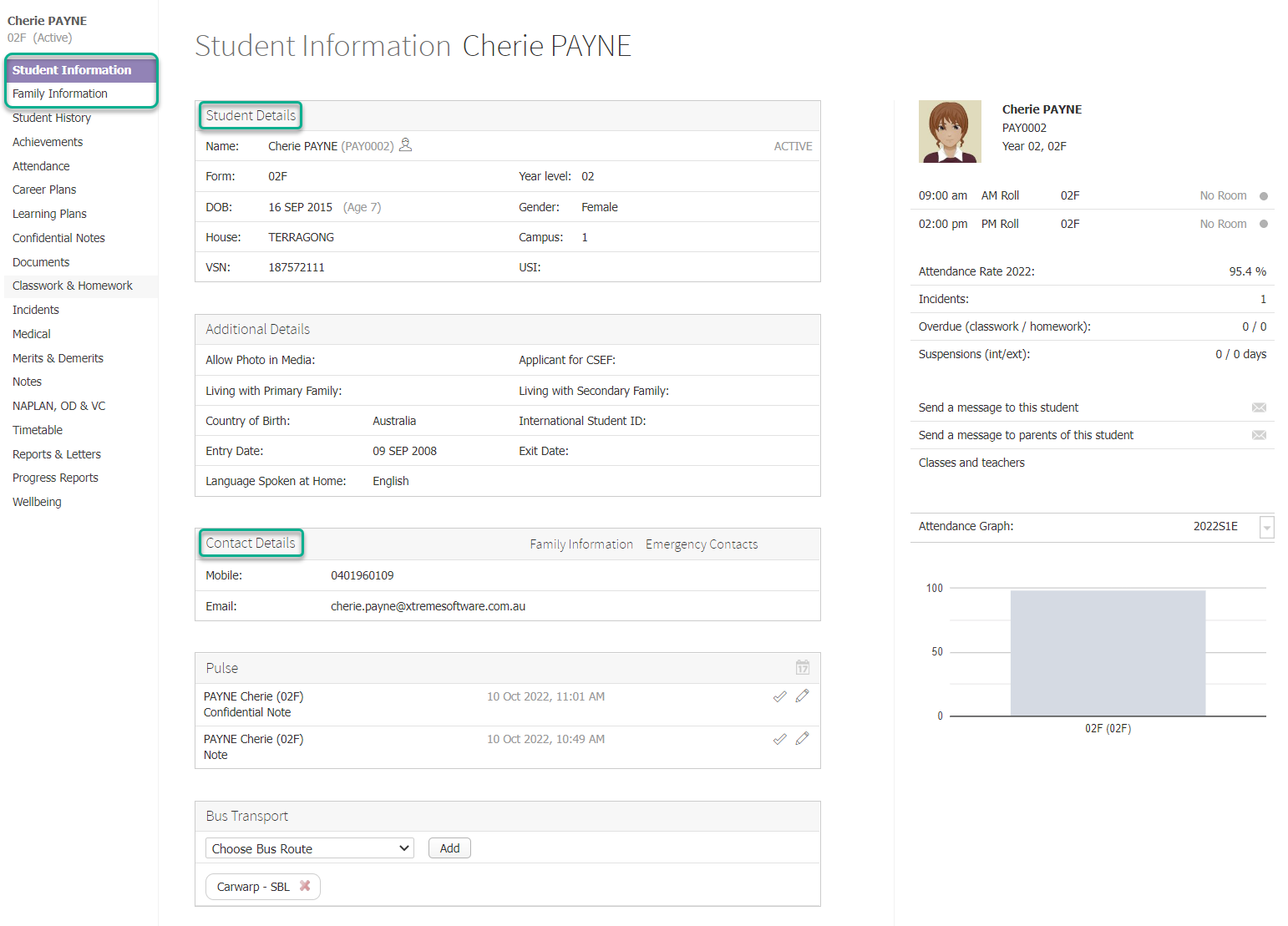Image resolution: width=1288 pixels, height=926 pixels.
Task: Switch to the Family Information tab
Action: point(581,544)
